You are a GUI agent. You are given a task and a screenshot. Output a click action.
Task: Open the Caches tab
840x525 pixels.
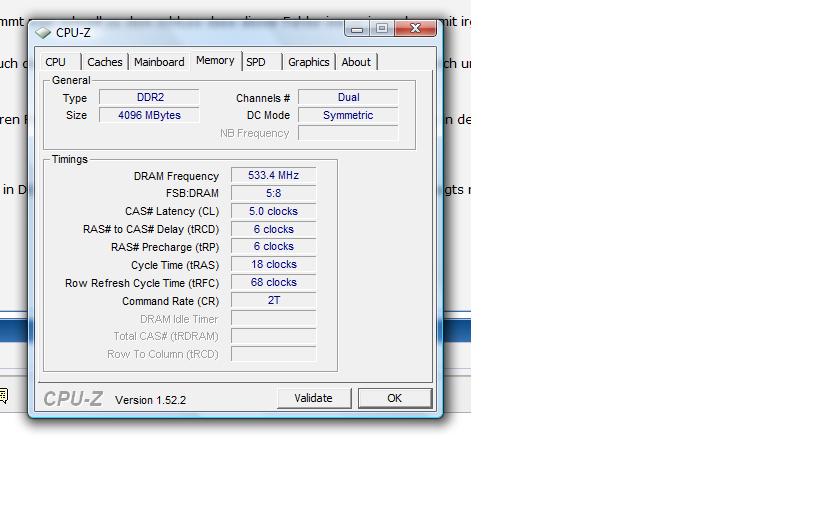(105, 62)
